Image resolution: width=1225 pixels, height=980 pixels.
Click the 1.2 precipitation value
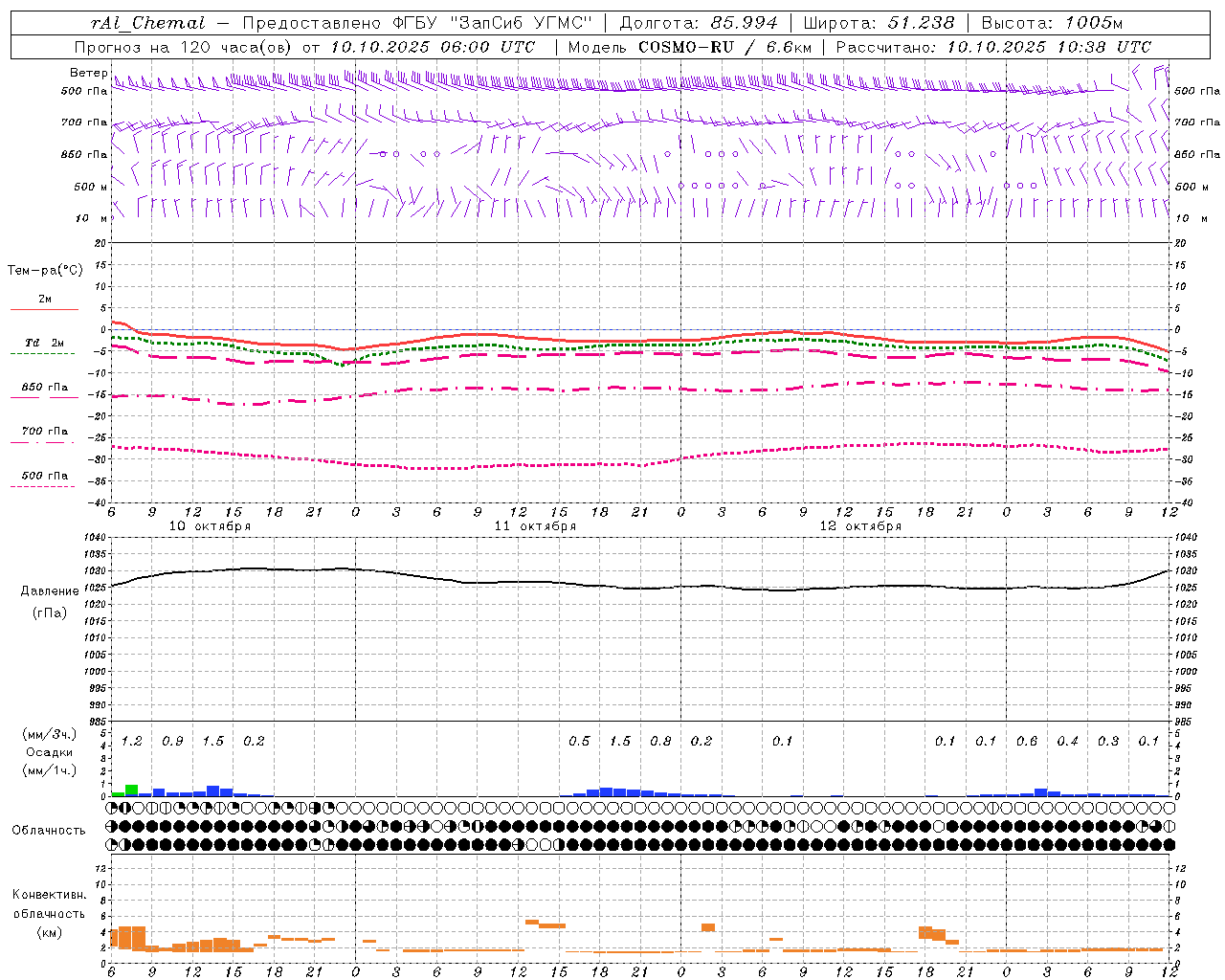tap(132, 742)
